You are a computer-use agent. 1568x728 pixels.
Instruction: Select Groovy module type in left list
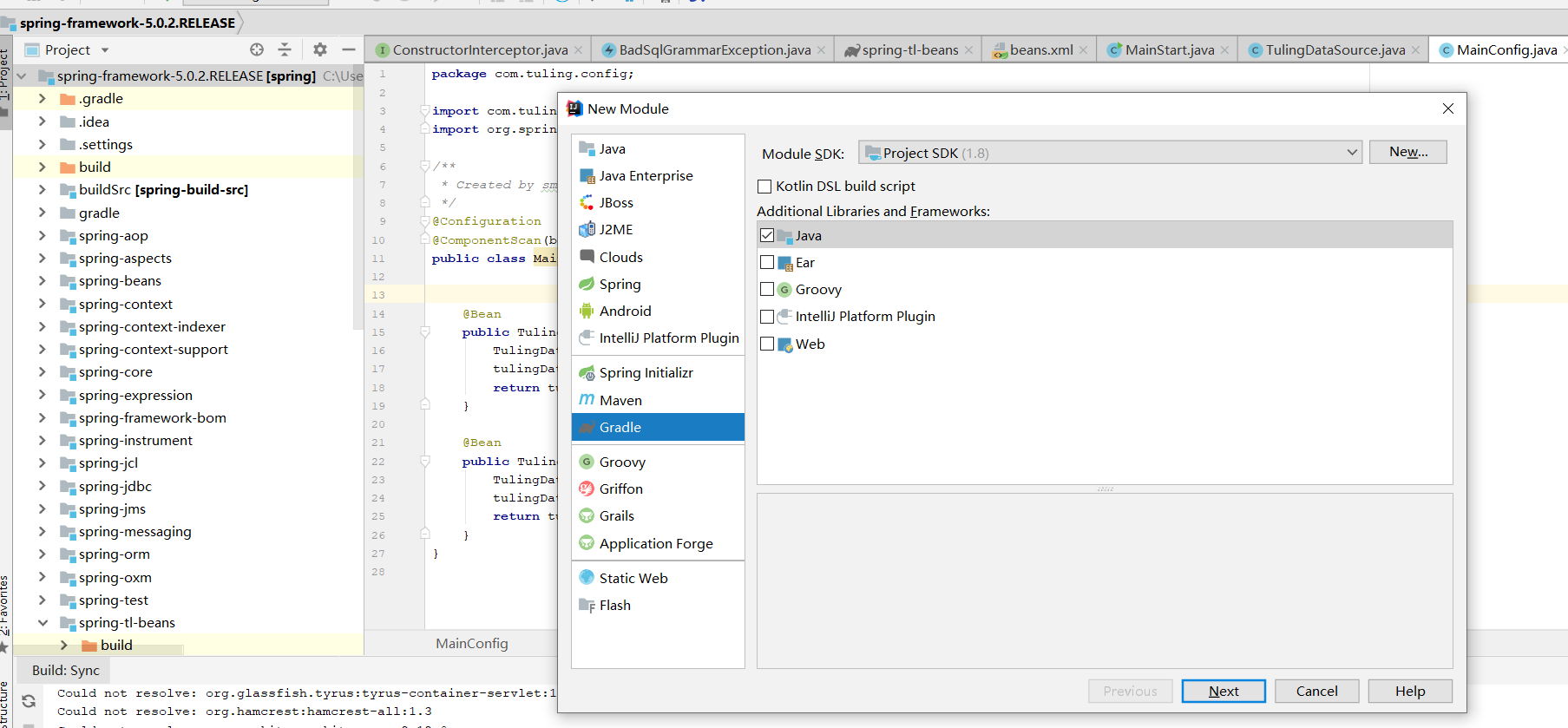click(658, 462)
